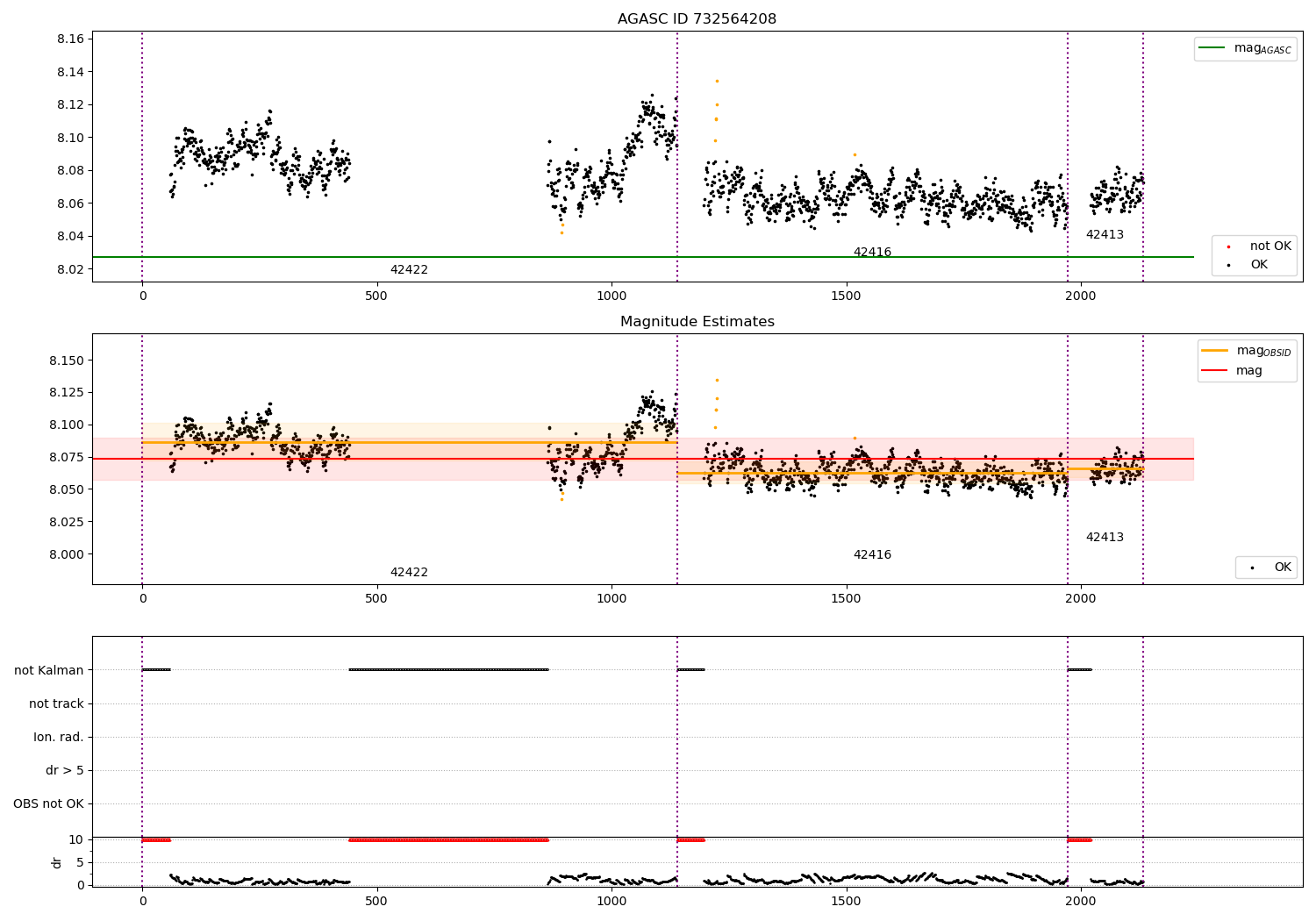Image resolution: width=1316 pixels, height=921 pixels.
Task: Click the 8.000 y-axis tick label
Action: tap(67, 553)
